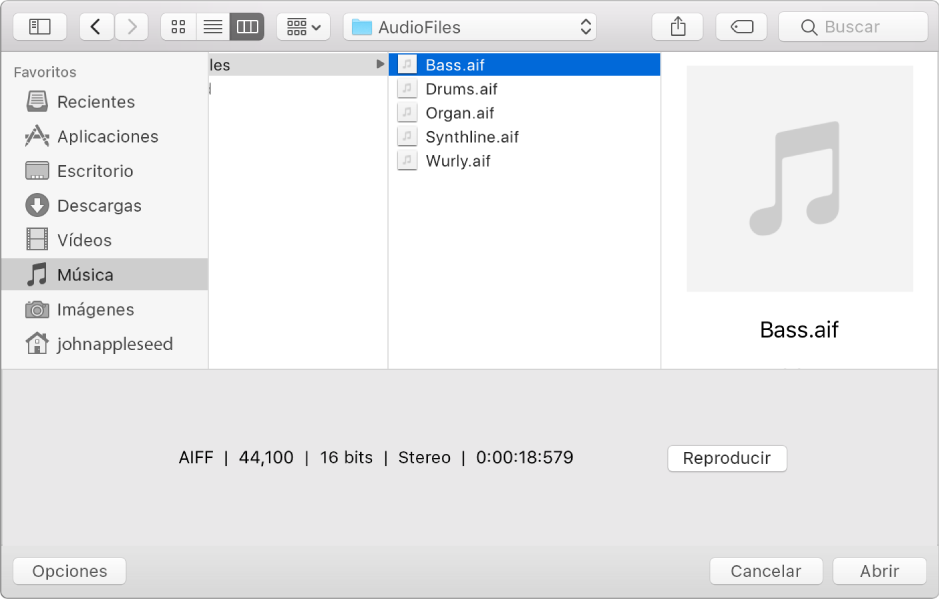Open Aplicaciones in the sidebar
The width and height of the screenshot is (939, 599).
pos(107,137)
